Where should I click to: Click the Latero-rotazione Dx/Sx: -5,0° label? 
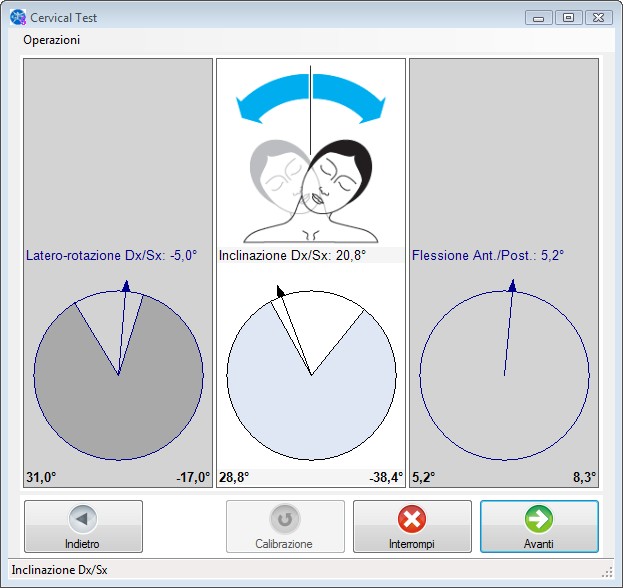click(x=112, y=255)
